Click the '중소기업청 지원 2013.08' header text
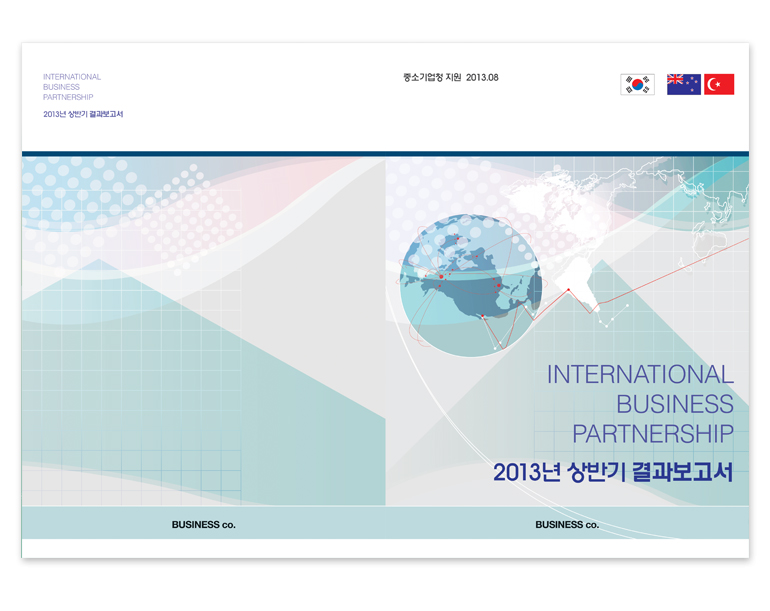 coord(451,78)
